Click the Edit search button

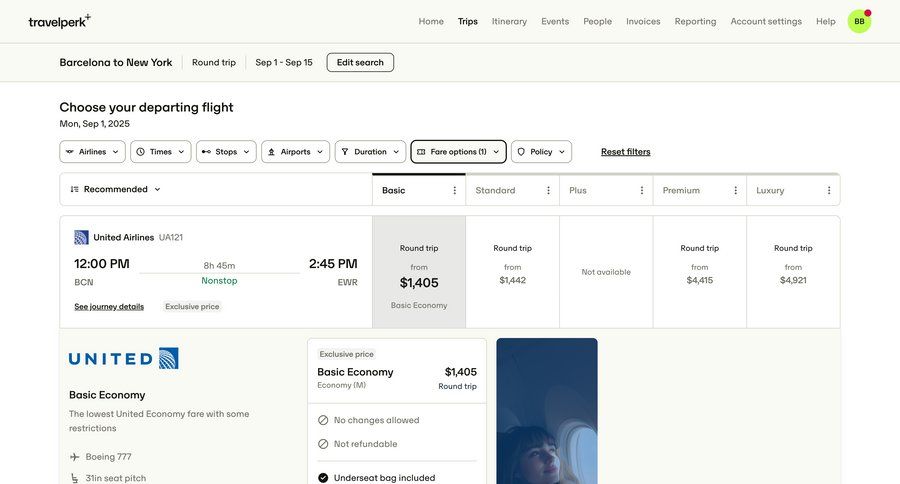(x=360, y=62)
